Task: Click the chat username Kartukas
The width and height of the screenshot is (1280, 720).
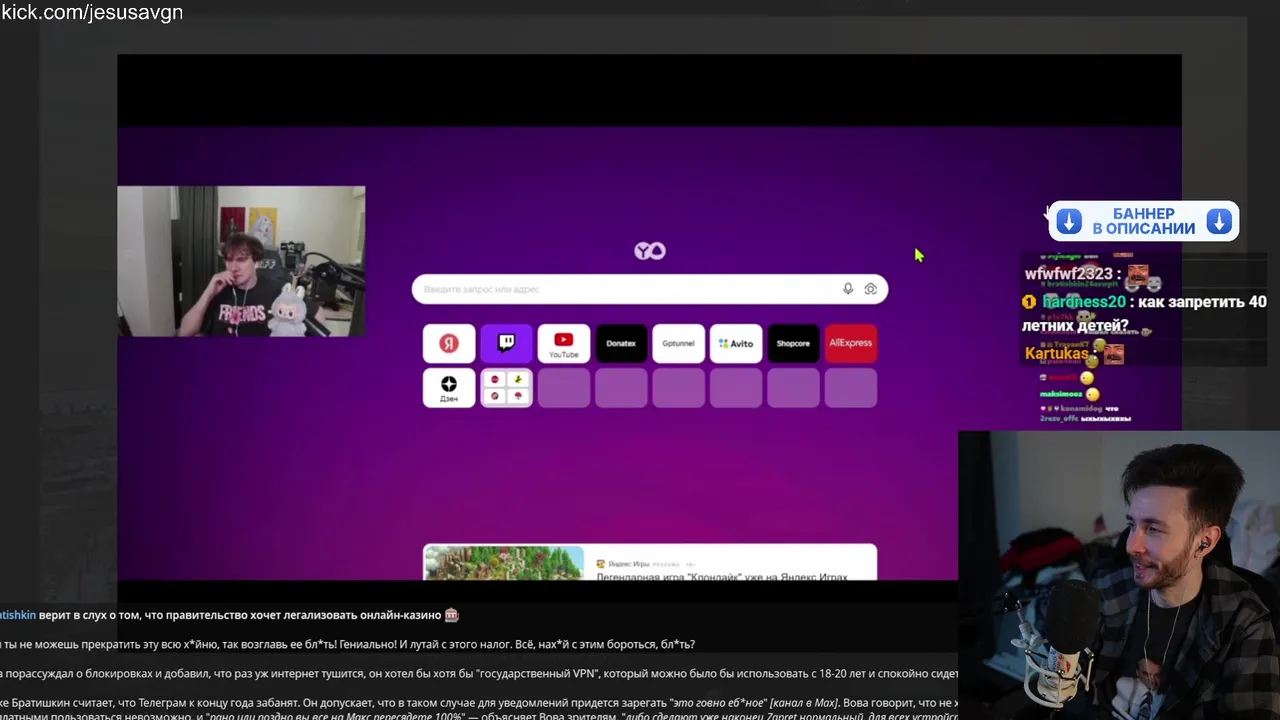Action: click(1056, 354)
